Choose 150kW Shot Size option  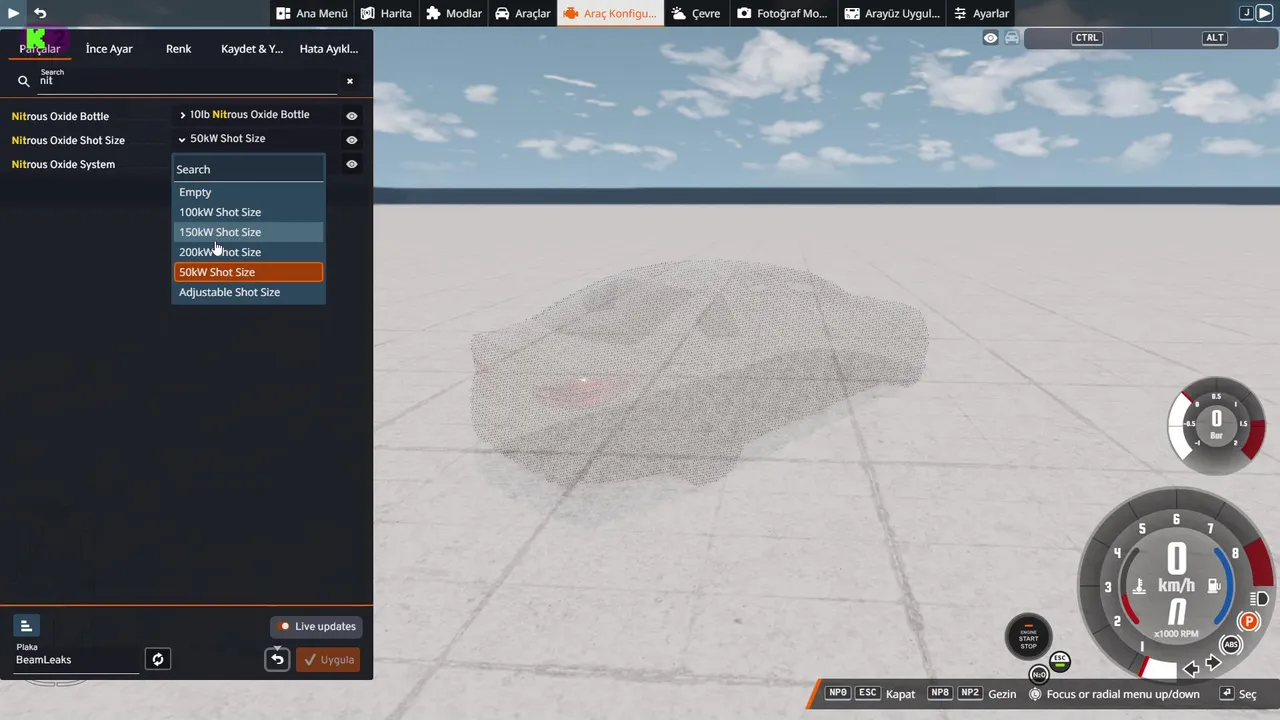click(x=249, y=232)
